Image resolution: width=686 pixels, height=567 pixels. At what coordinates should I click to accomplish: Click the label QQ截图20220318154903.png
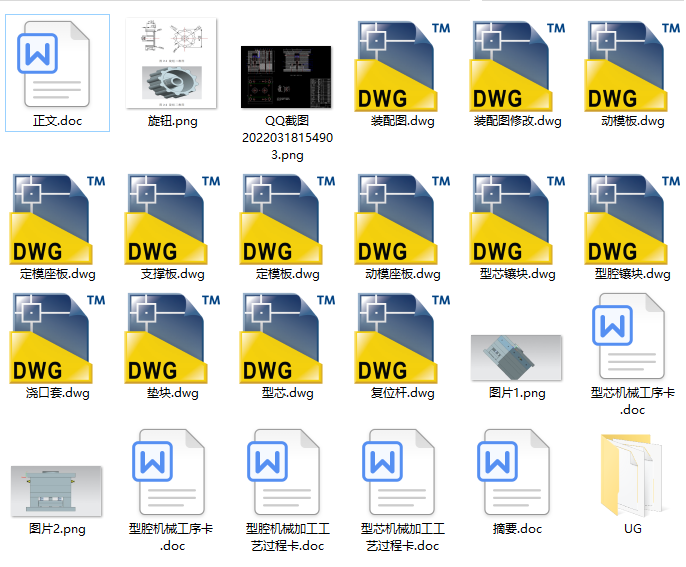click(287, 138)
